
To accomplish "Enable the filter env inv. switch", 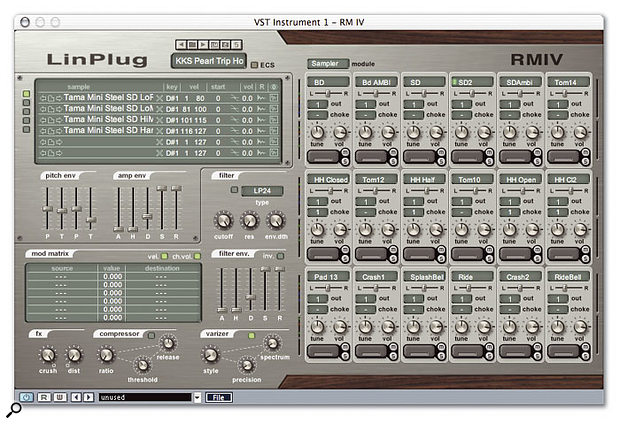I will [x=280, y=256].
